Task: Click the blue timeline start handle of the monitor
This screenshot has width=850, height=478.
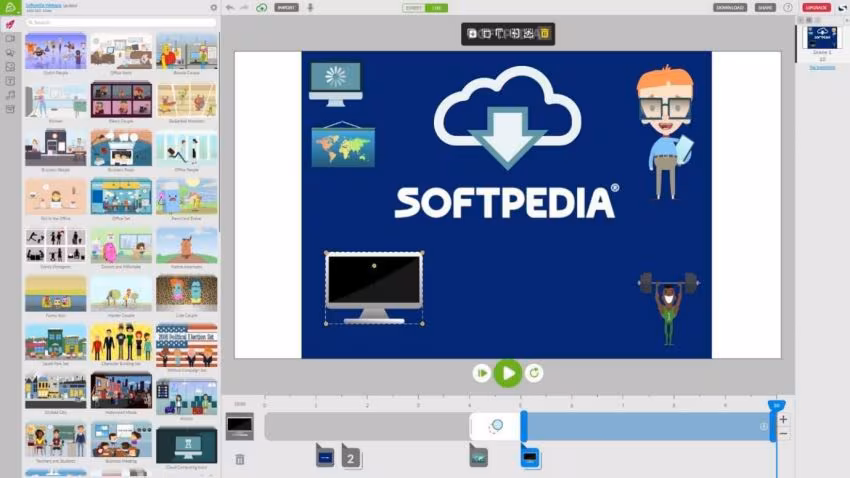Action: click(524, 426)
